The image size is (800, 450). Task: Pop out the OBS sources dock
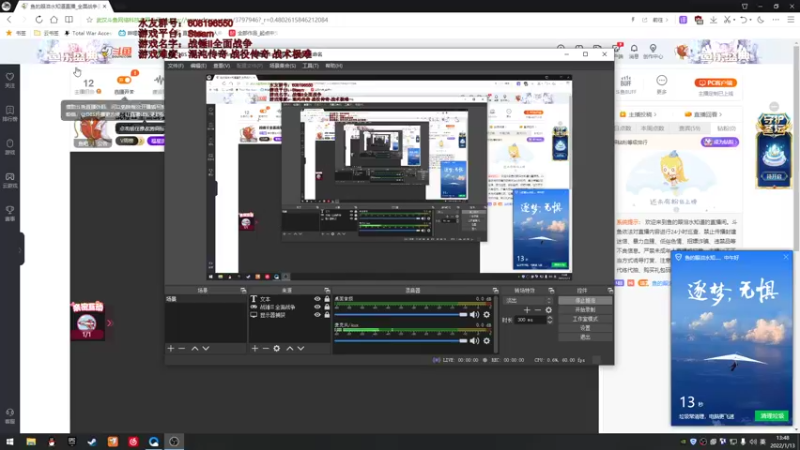coord(327,290)
